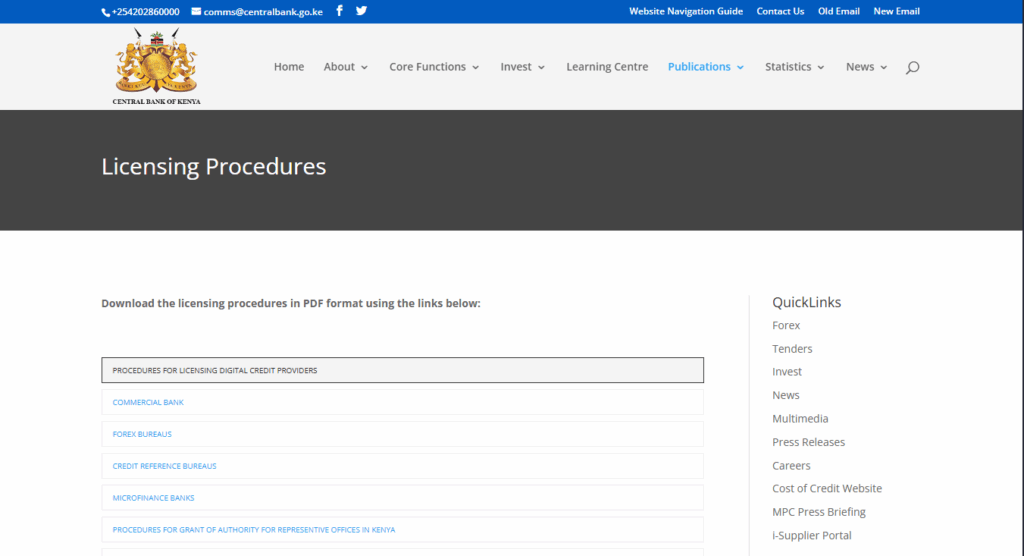This screenshot has height=556, width=1024.
Task: Expand the Forex Bureaus section
Action: [402, 434]
